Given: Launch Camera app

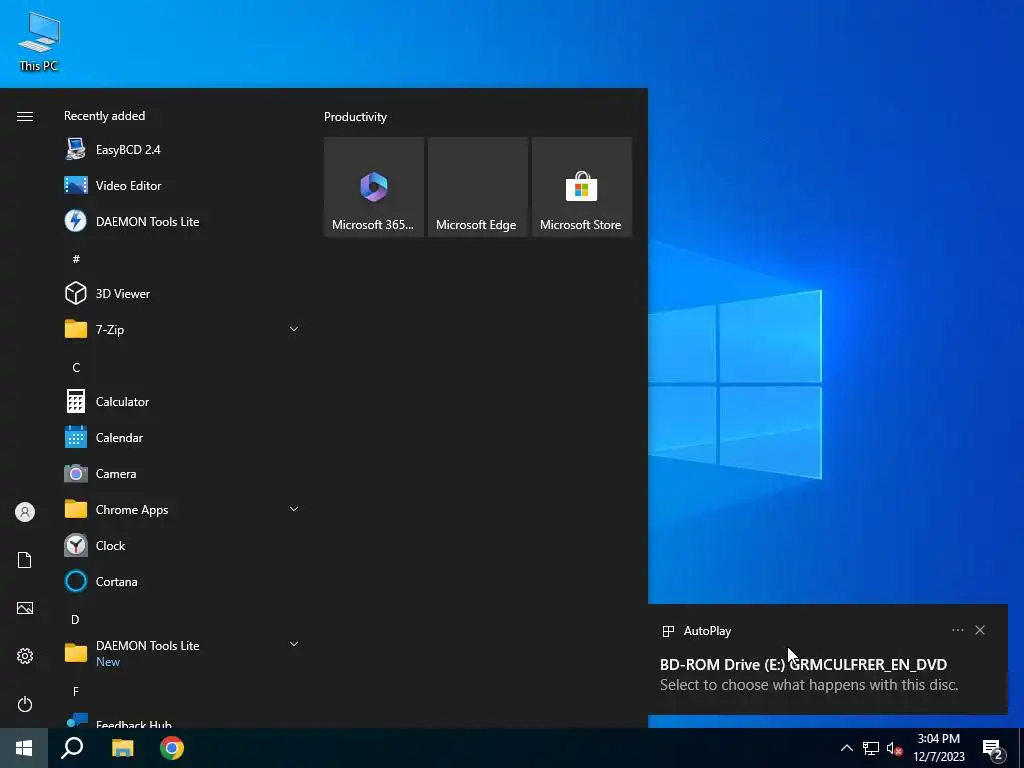Looking at the screenshot, I should pos(182,473).
